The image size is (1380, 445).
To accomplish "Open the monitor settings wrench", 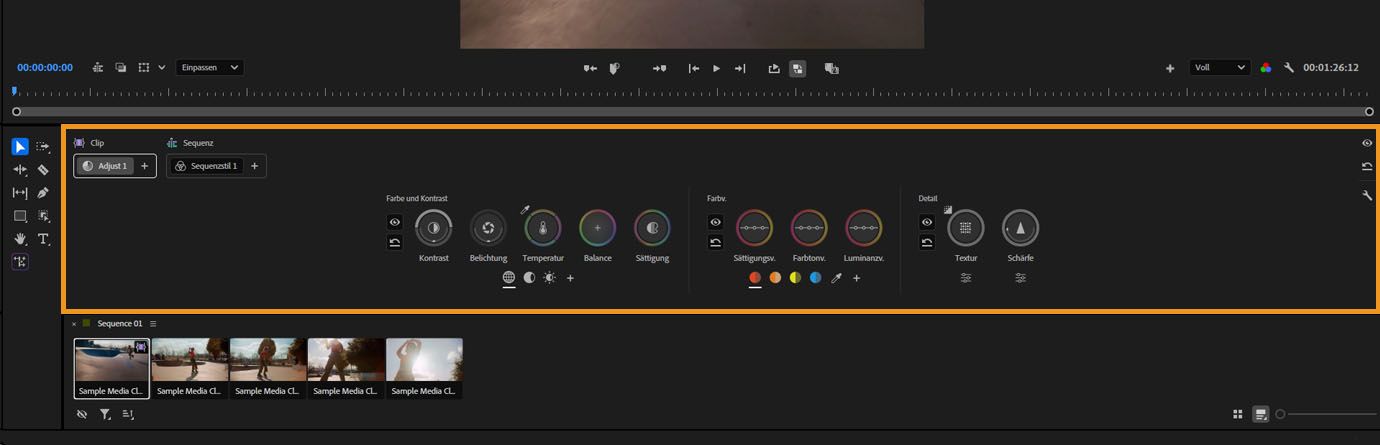I will (x=1289, y=68).
